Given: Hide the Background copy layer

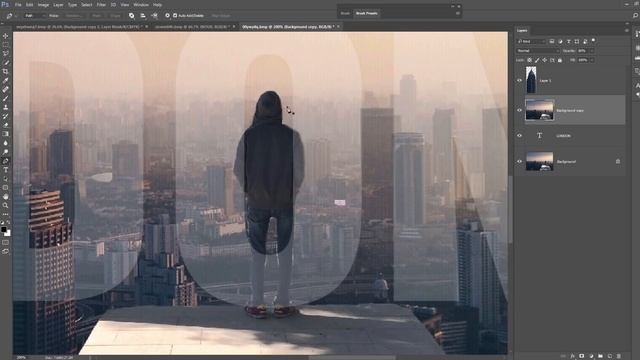Looking at the screenshot, I should (x=520, y=110).
